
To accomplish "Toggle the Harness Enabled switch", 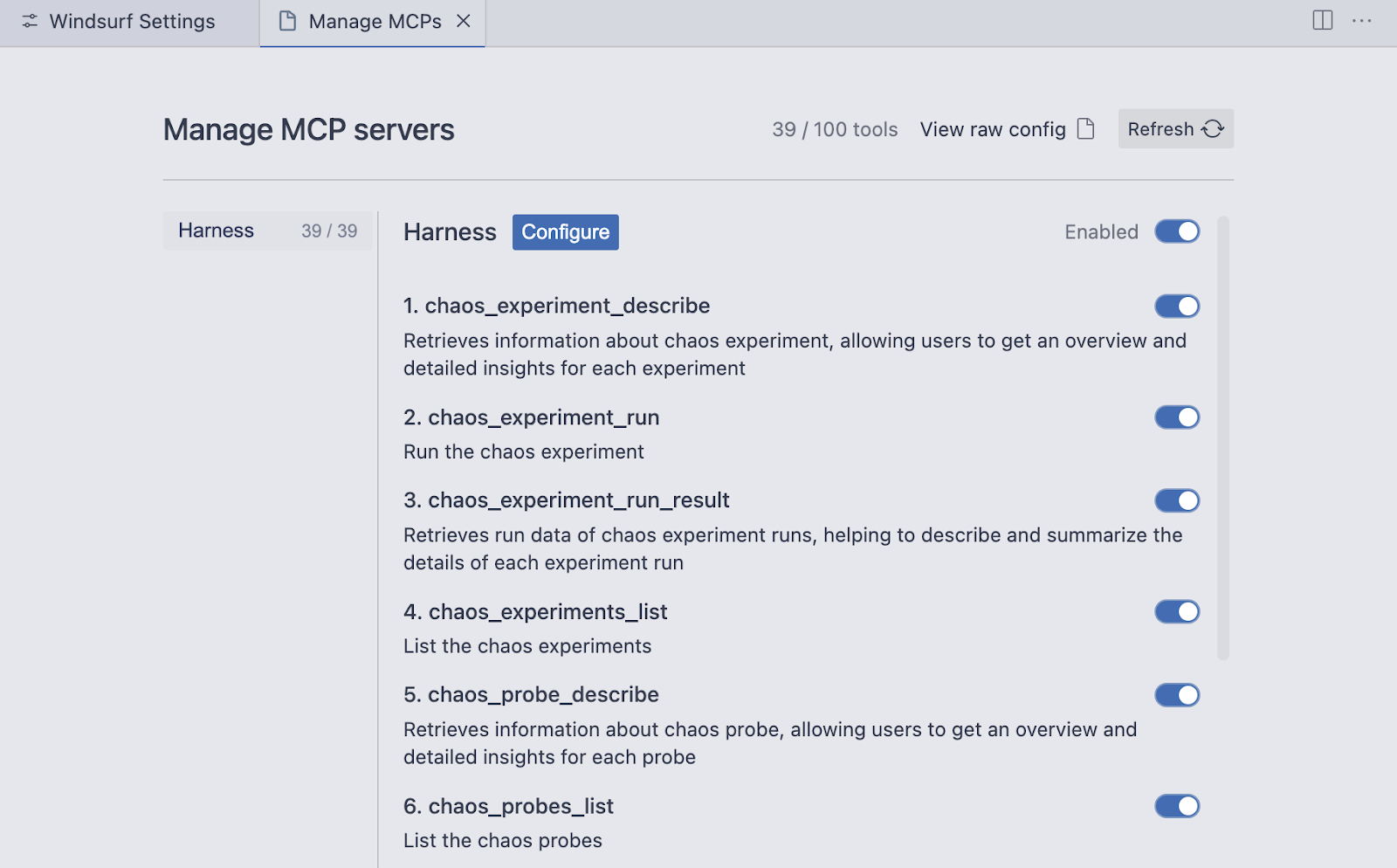I will (1177, 231).
